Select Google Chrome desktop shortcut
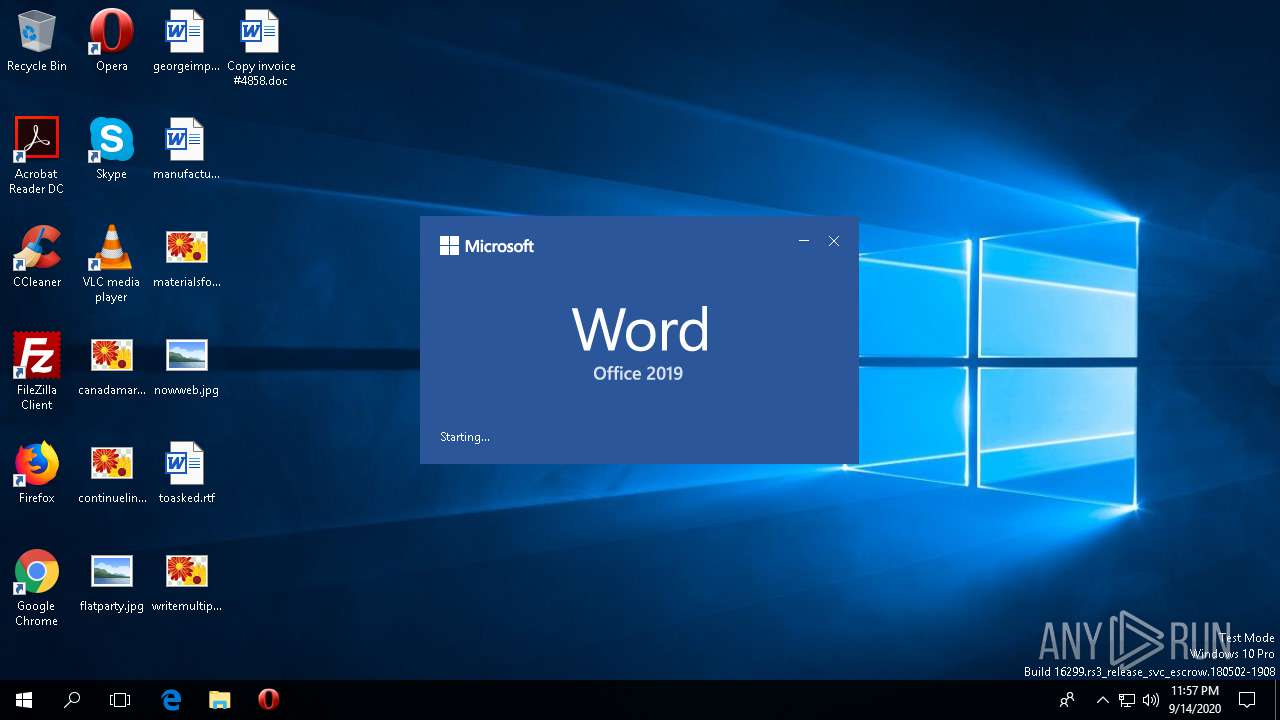Screen dimensions: 1280x720 tap(37, 588)
